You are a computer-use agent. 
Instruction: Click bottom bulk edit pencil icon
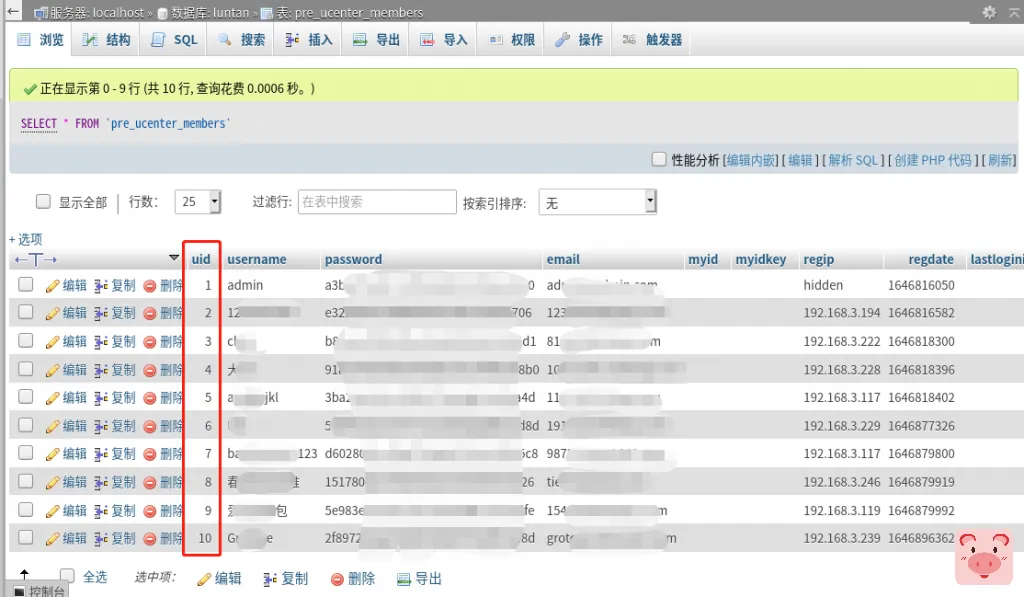204,579
